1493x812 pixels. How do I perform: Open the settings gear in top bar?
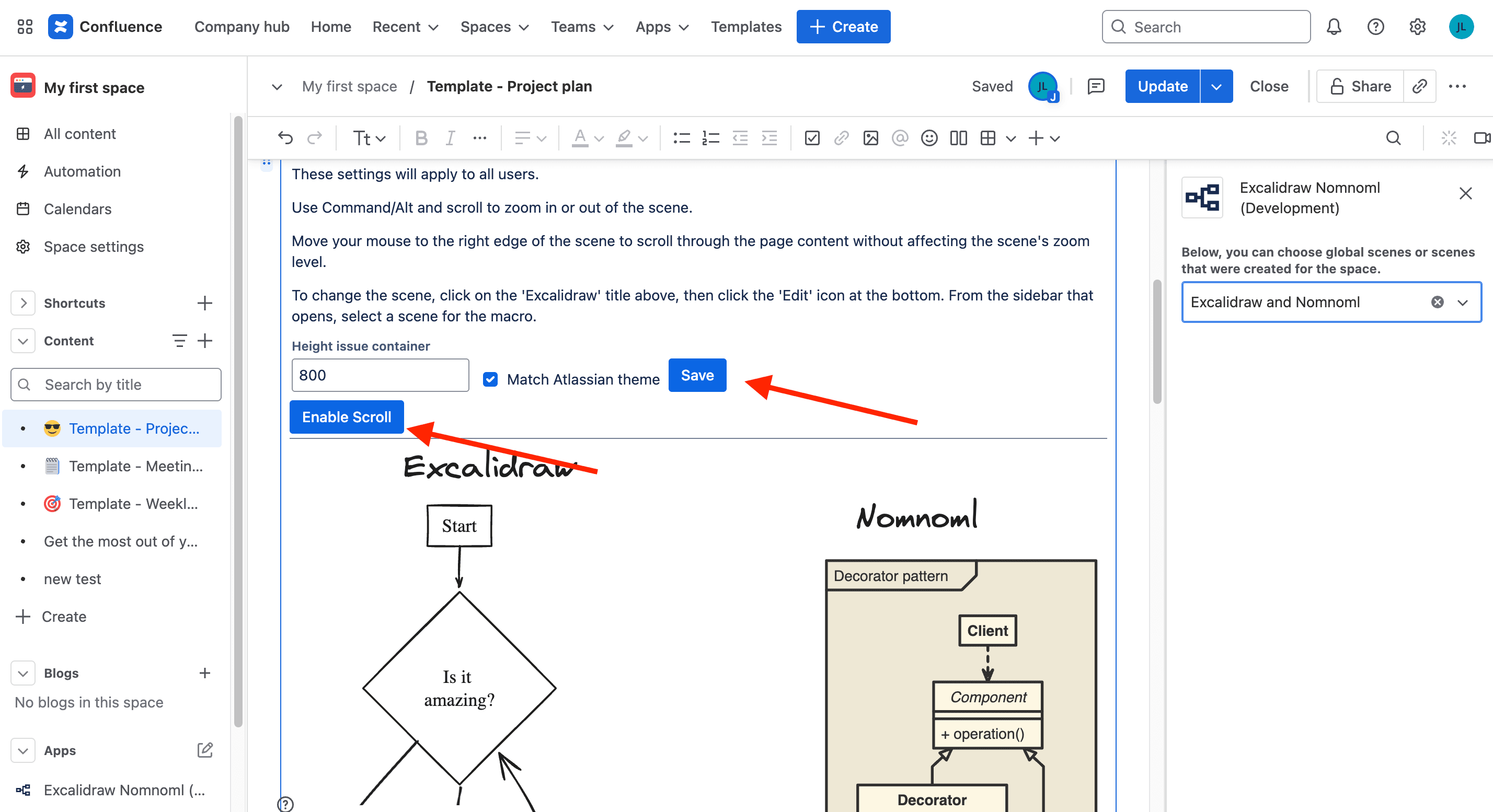click(x=1417, y=27)
